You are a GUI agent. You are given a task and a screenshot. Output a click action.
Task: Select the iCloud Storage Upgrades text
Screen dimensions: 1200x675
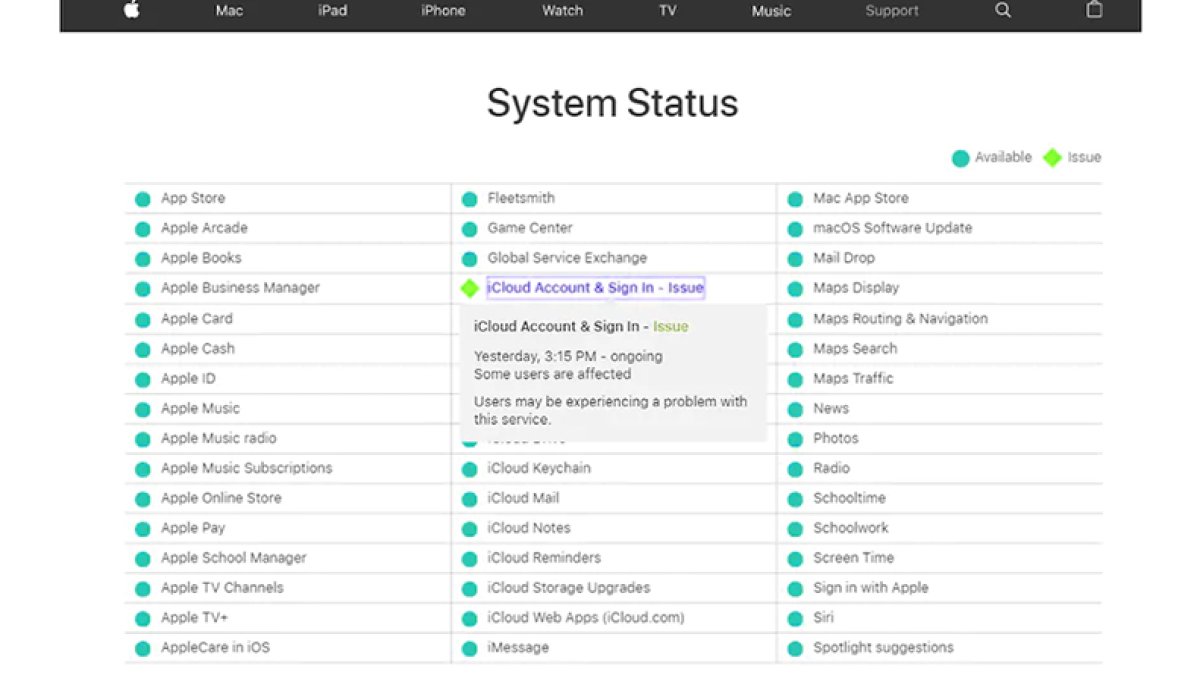pos(569,588)
